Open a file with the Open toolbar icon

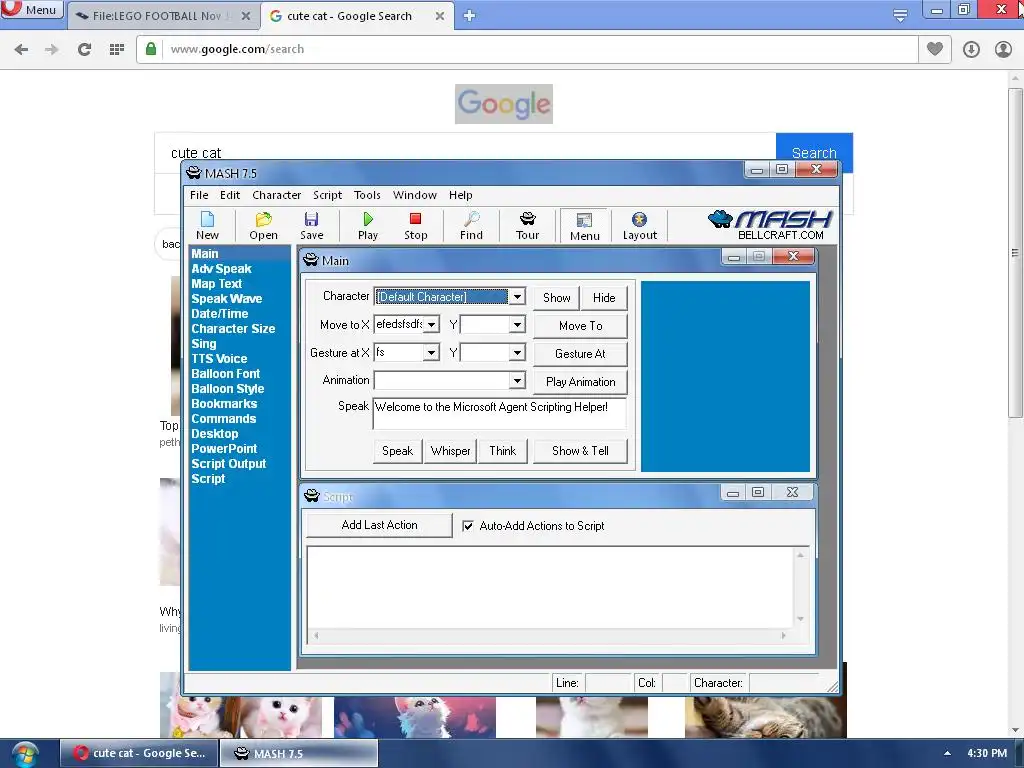point(263,226)
